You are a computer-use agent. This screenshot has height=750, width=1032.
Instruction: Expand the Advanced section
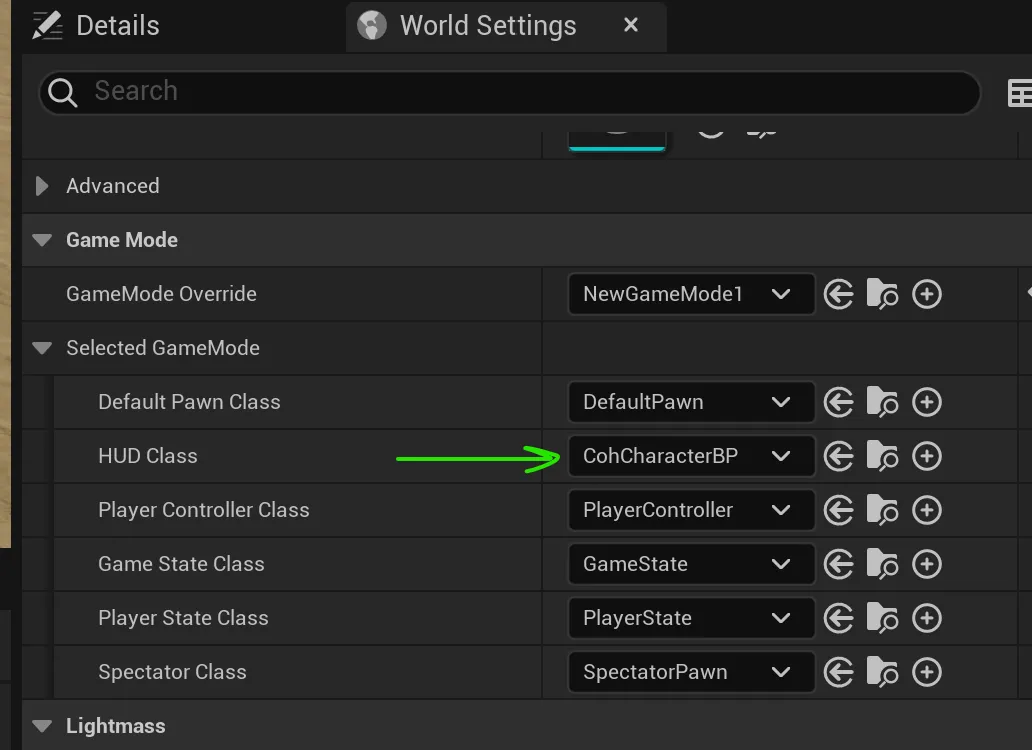point(42,186)
